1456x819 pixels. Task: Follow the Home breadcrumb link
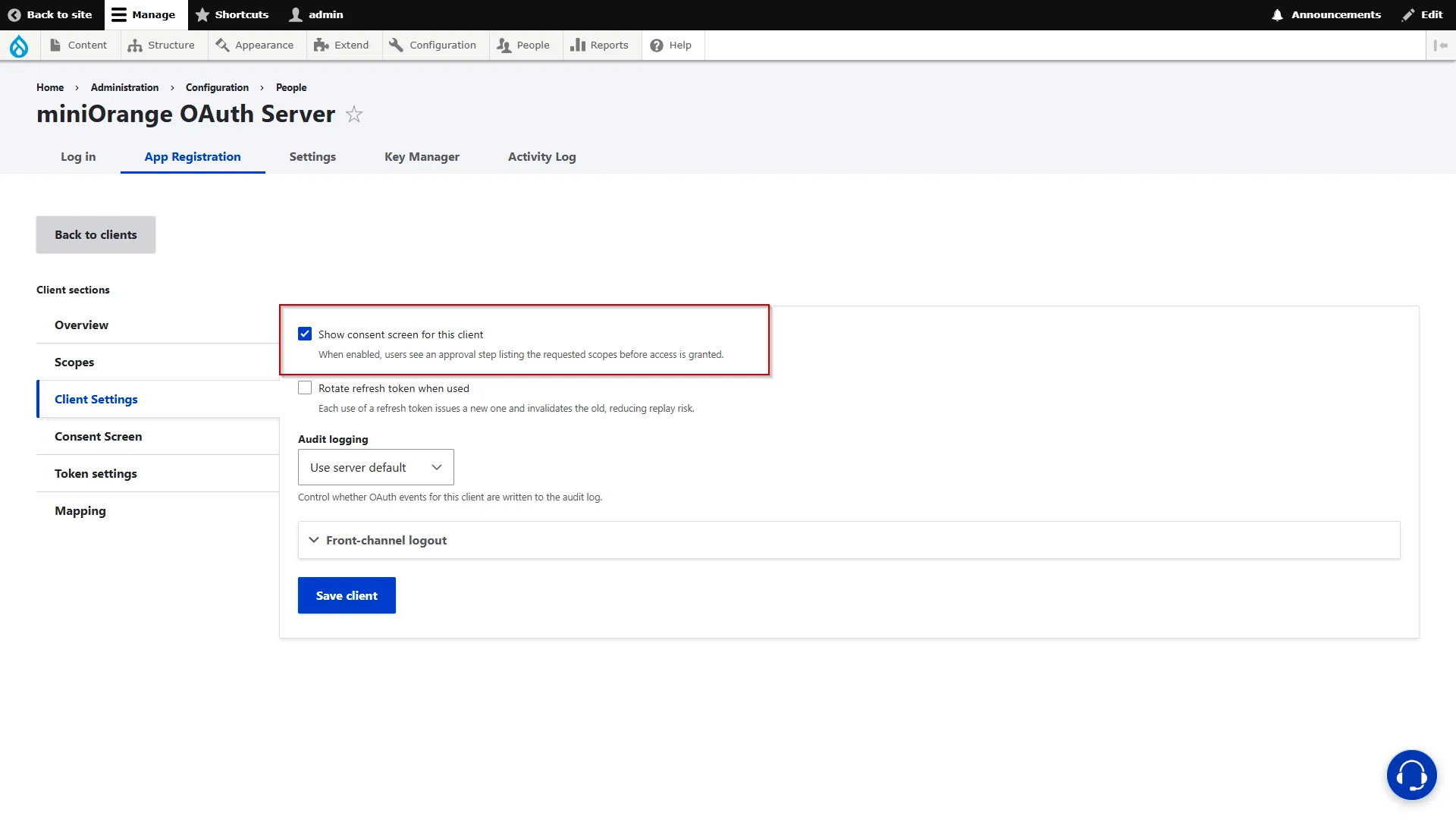(50, 87)
